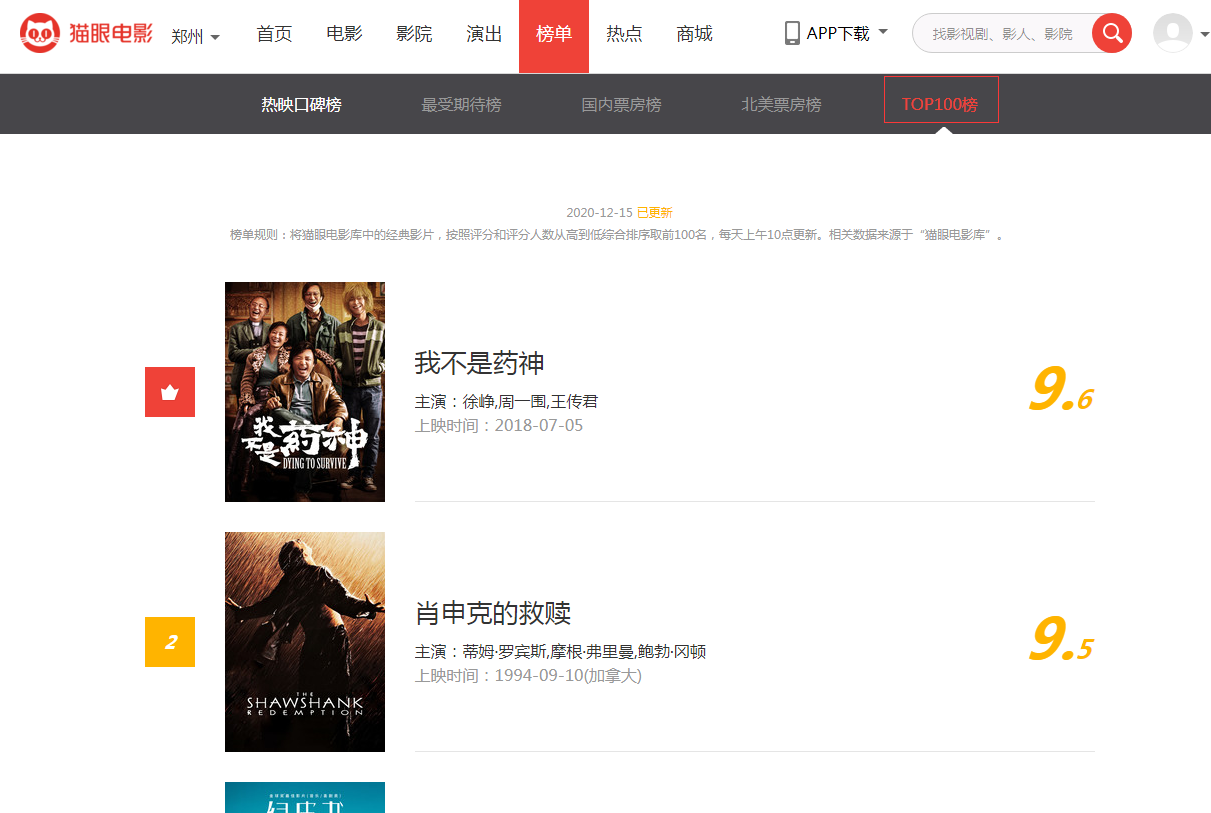The height and width of the screenshot is (813, 1211).
Task: Open the 我不是药神 title link
Action: pos(479,363)
